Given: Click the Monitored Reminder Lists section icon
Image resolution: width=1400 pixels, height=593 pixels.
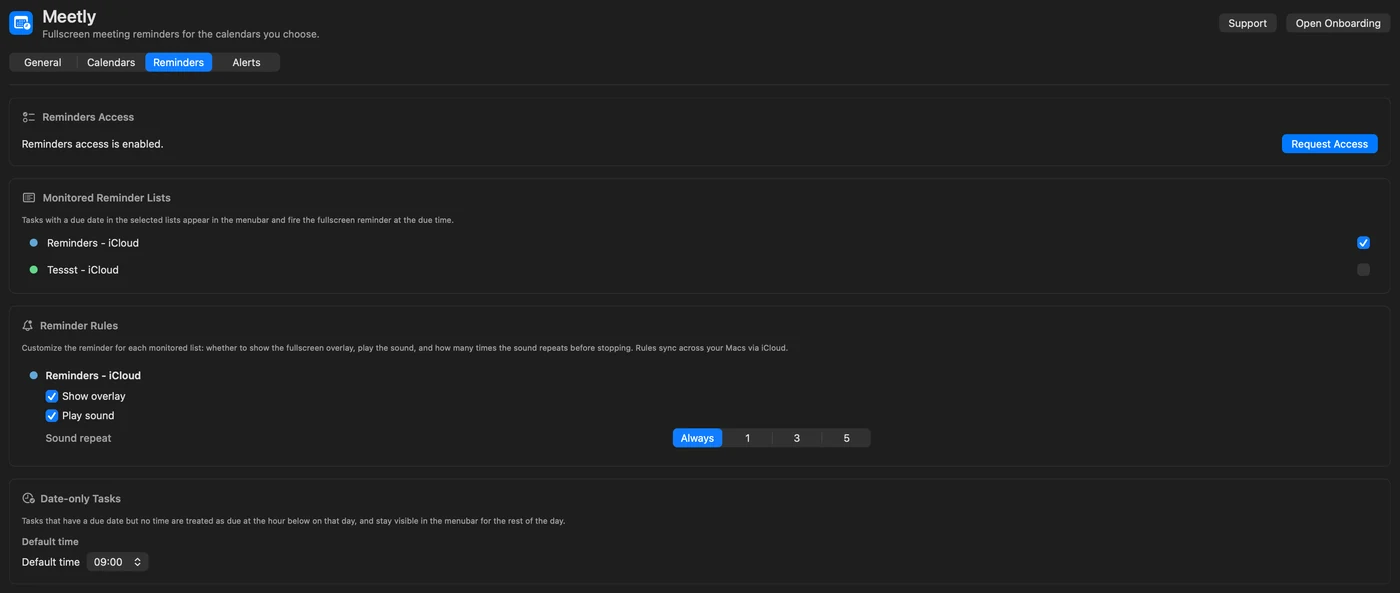Looking at the screenshot, I should coord(28,198).
